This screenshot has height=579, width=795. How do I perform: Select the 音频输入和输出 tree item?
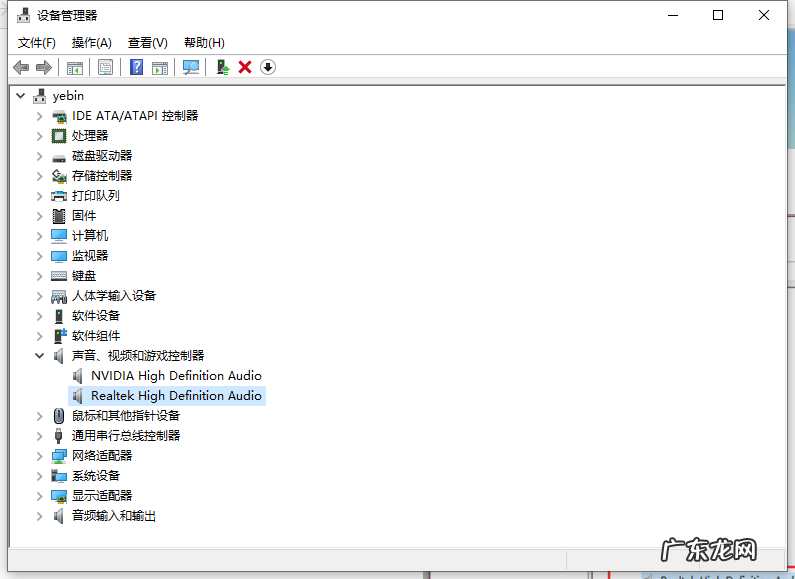[x=113, y=516]
